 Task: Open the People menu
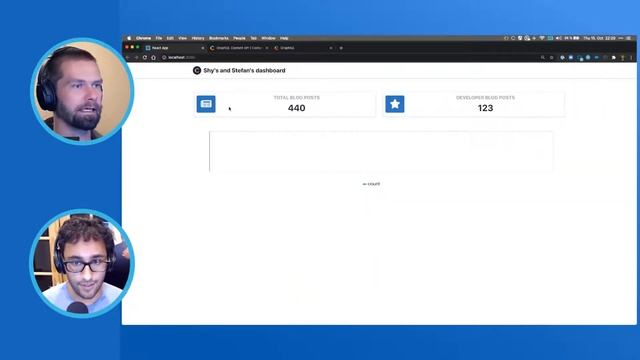pos(239,38)
